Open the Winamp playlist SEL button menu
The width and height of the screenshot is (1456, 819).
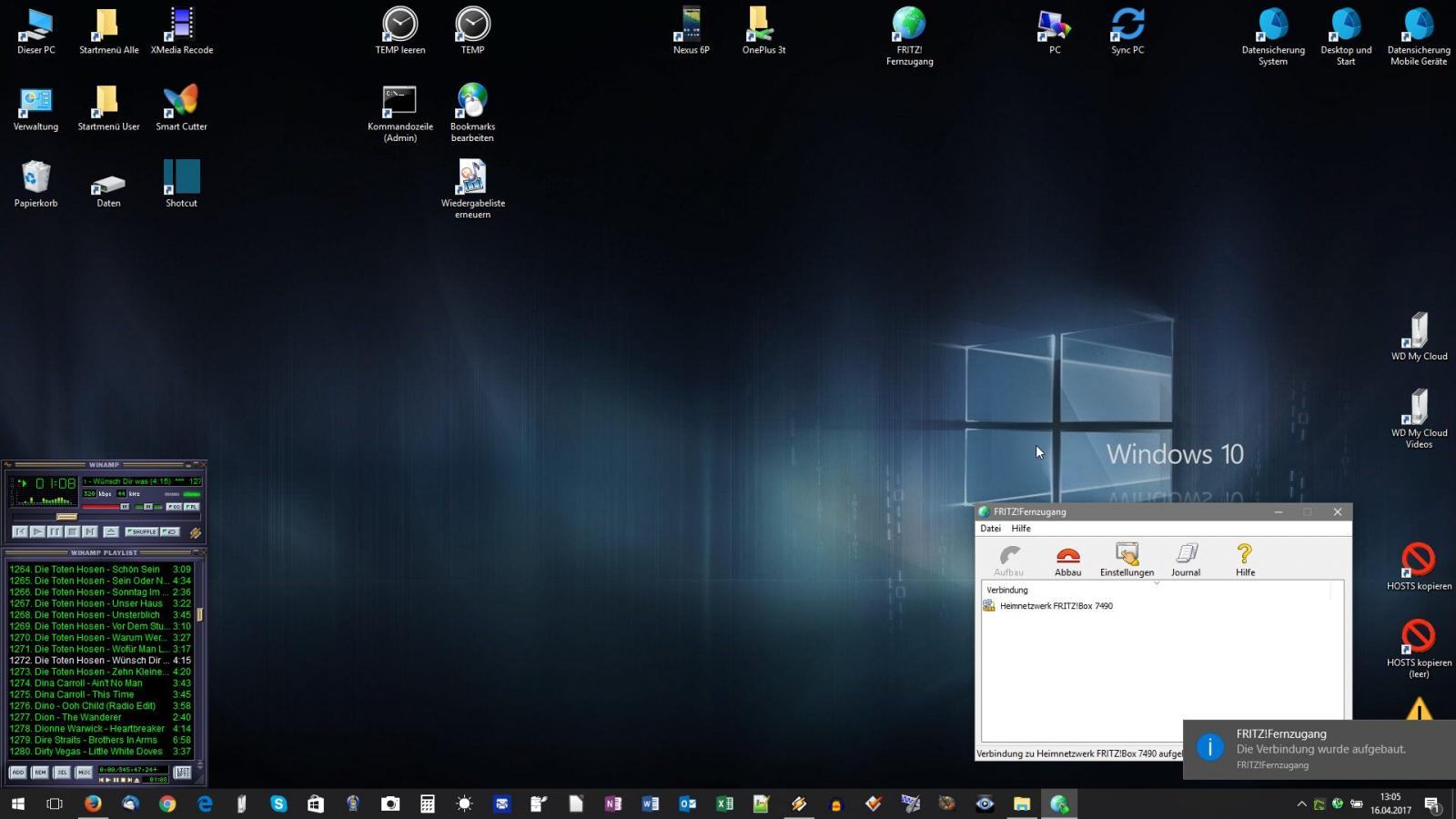pos(62,773)
